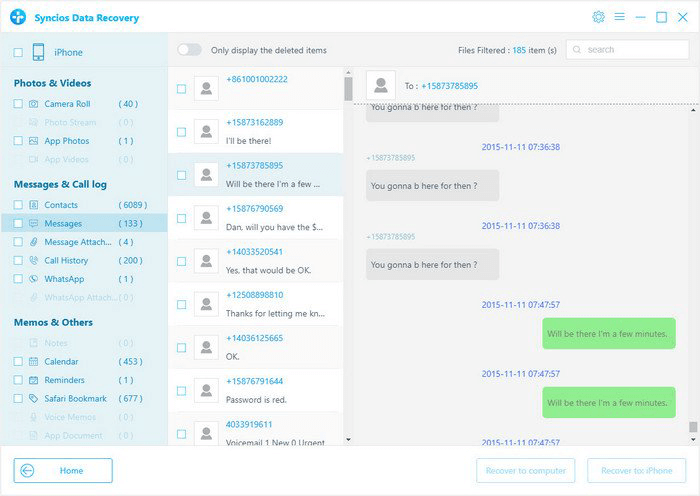Viewport: 700px width, 496px height.
Task: Click the Safari Bookmark tag icon
Action: 33,399
